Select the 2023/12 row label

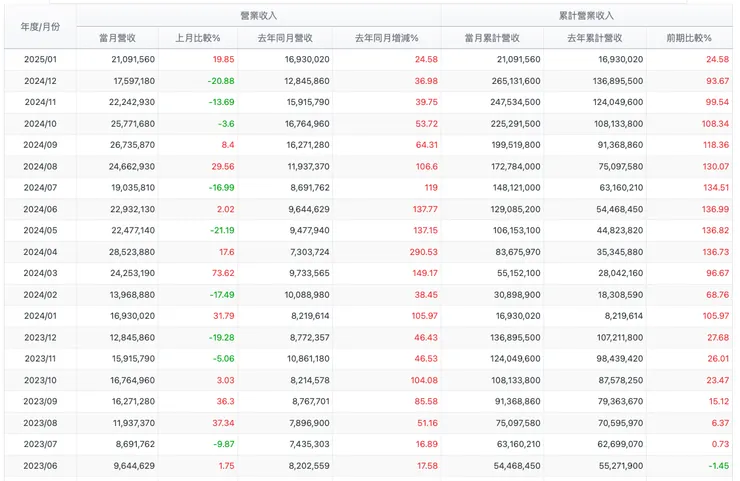40,338
